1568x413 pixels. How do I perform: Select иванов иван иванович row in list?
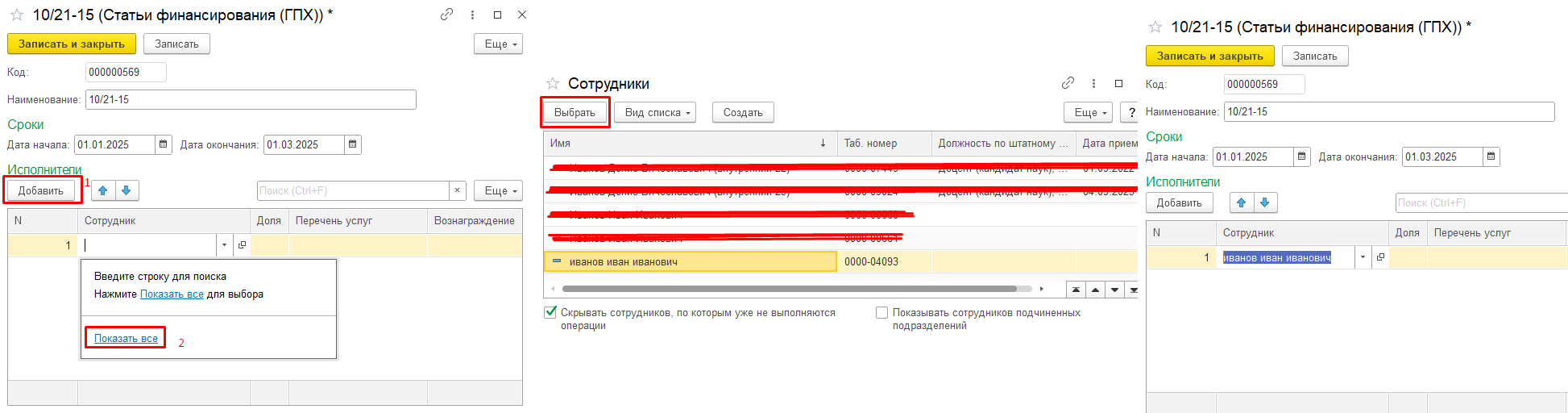pos(693,262)
